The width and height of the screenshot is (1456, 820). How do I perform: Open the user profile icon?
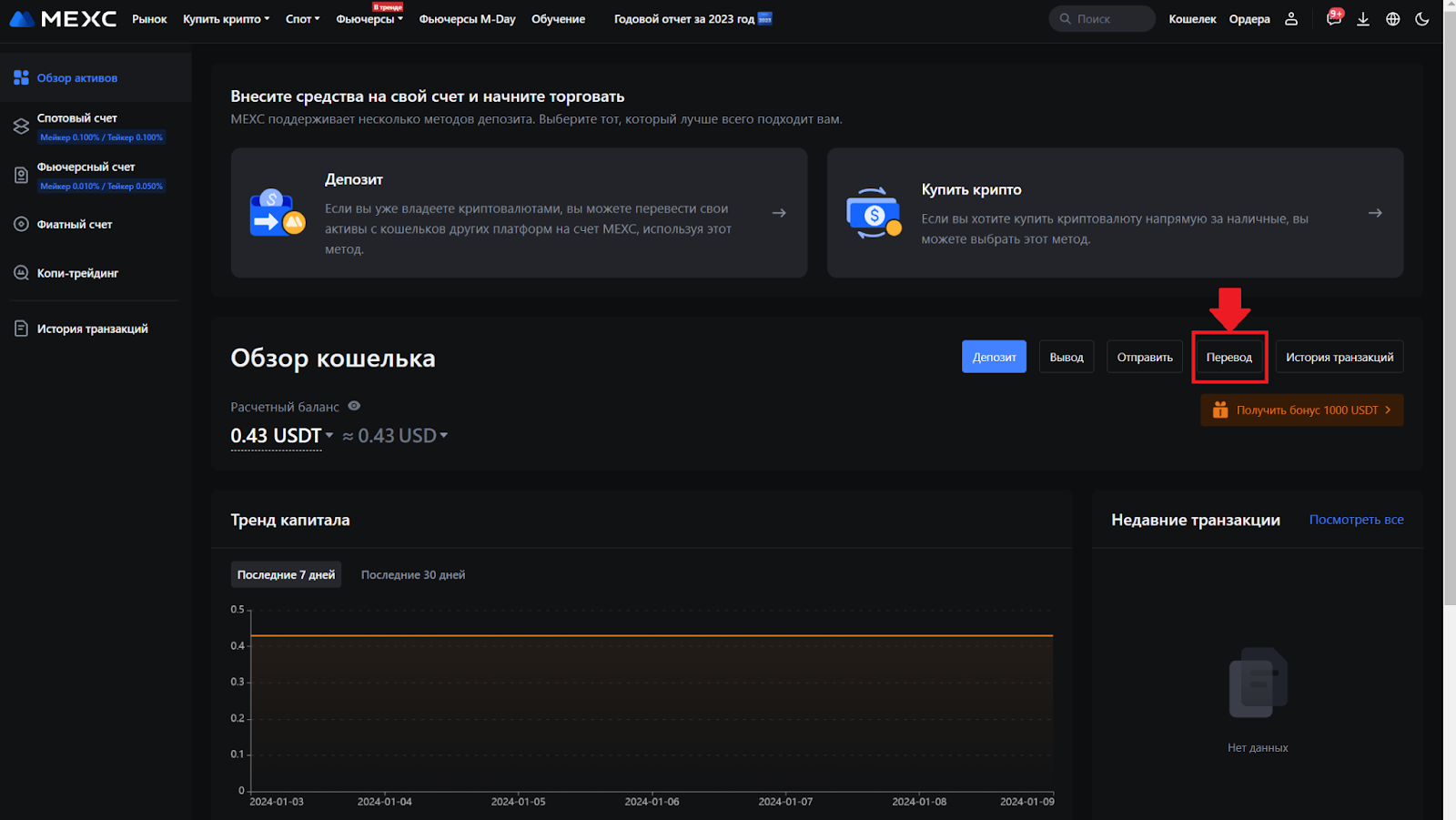[1290, 19]
